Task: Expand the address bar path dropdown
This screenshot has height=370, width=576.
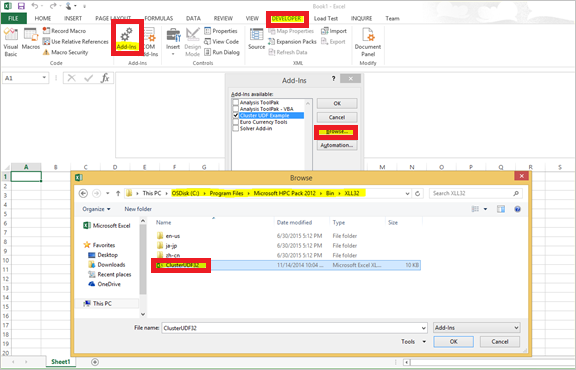Action: (407, 193)
